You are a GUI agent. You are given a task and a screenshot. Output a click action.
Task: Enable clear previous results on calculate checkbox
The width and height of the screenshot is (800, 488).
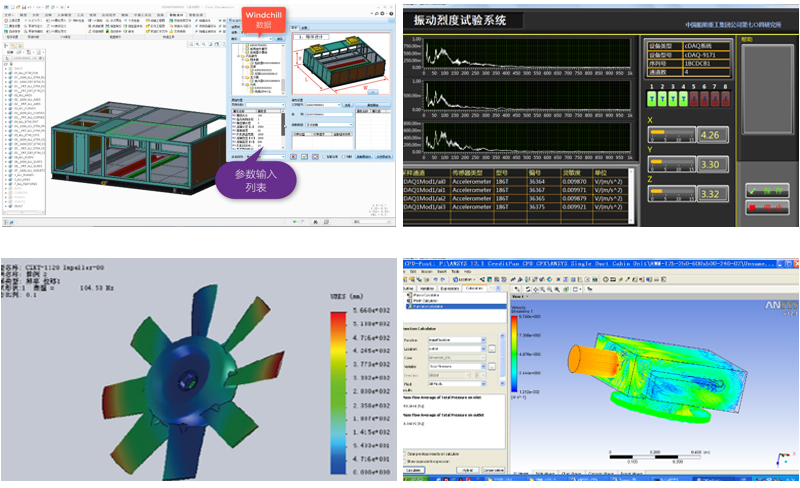404,454
